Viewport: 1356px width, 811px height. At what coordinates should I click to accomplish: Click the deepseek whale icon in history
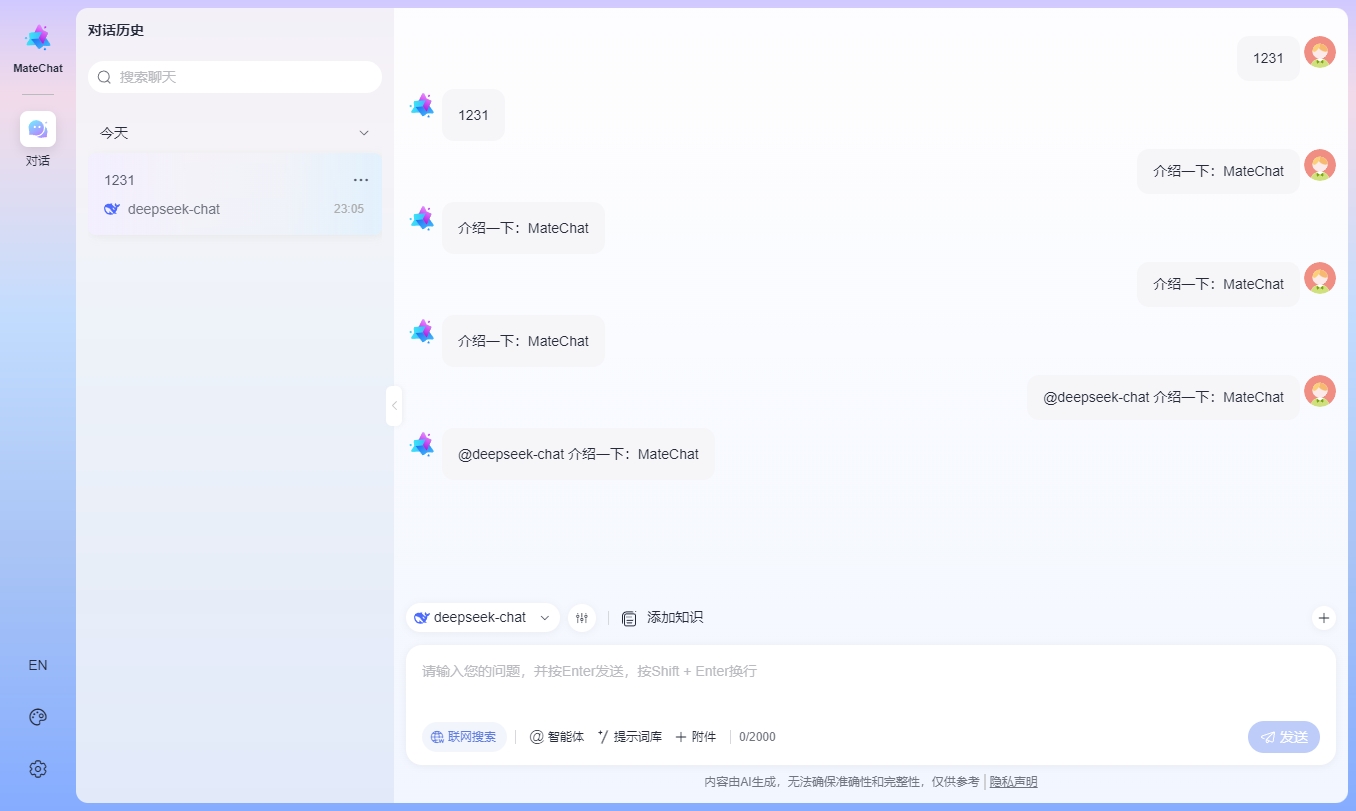point(112,209)
